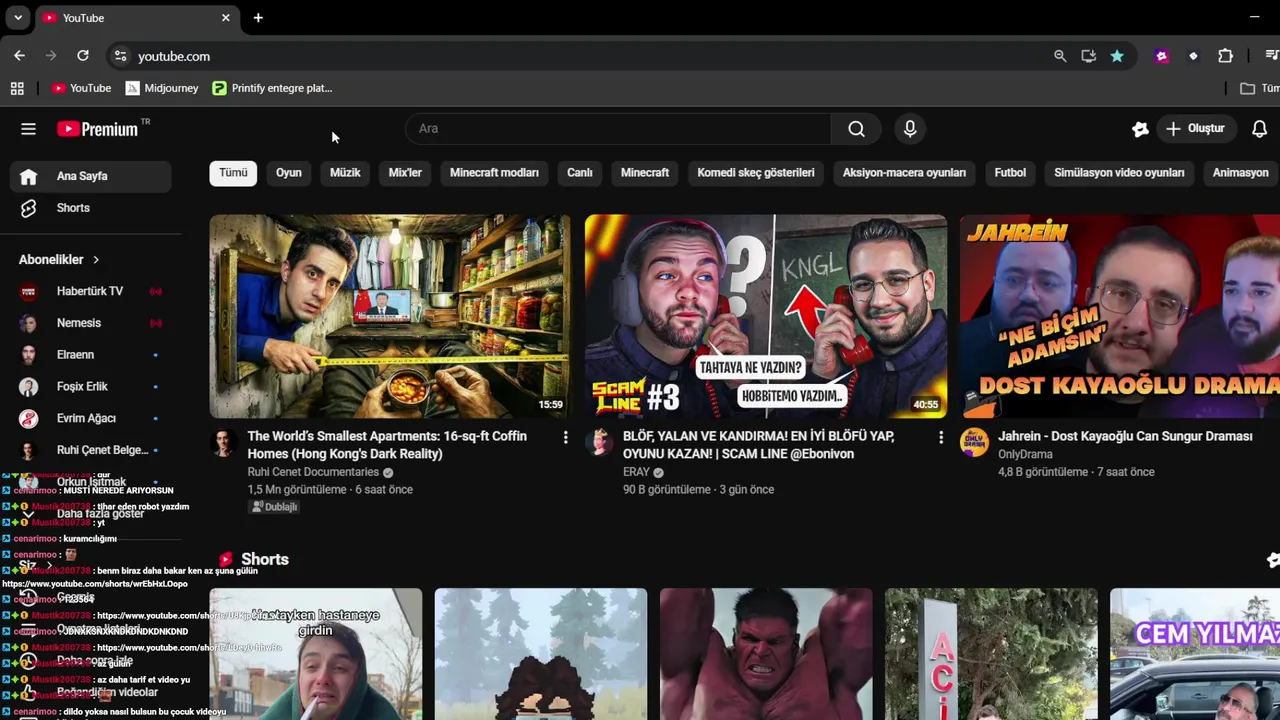Open SCAM LINE #3 video thumbnail

point(766,316)
